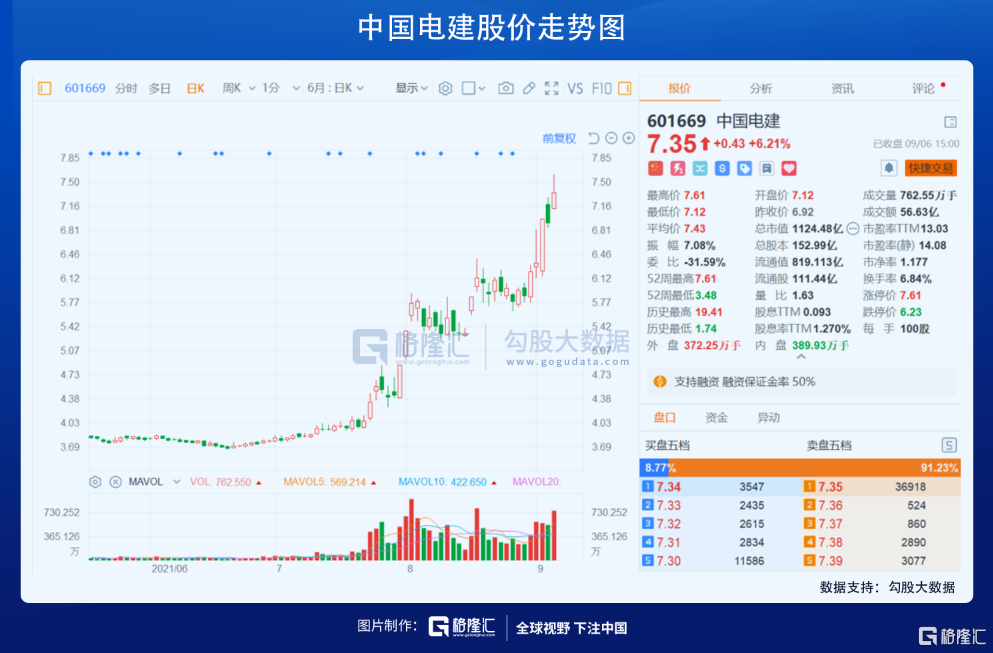Click the 601669 stock code link

(85, 88)
